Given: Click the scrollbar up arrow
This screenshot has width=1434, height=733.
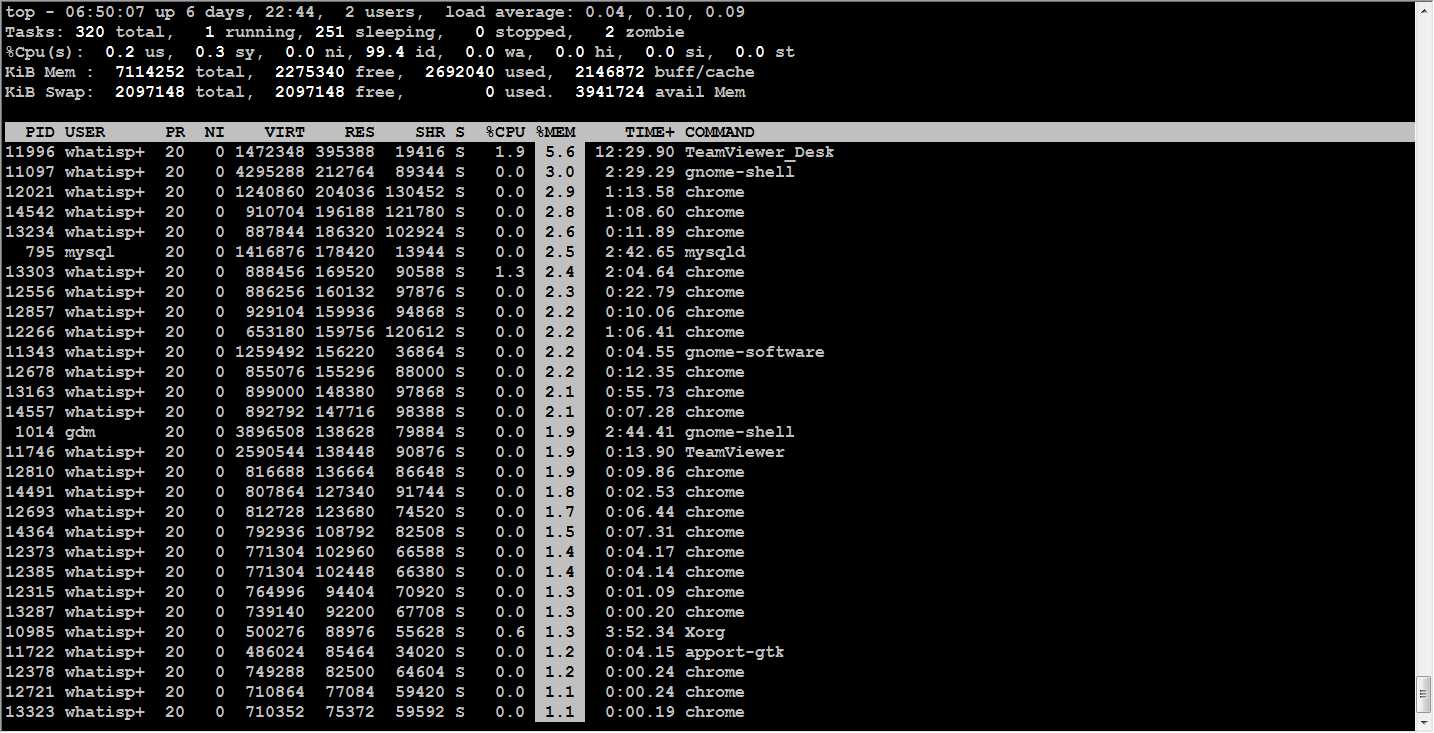Looking at the screenshot, I should pyautogui.click(x=1424, y=11).
